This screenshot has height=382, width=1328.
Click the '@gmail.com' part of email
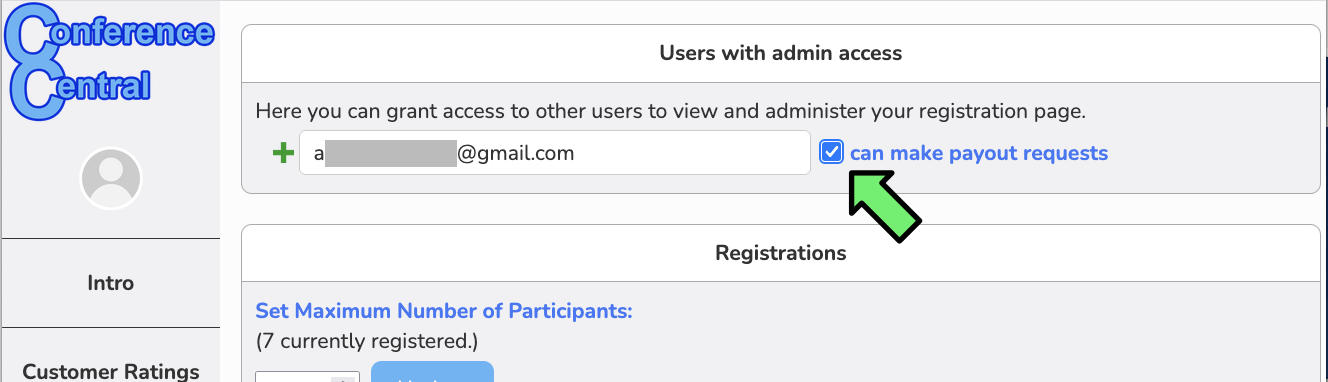[x=516, y=153]
